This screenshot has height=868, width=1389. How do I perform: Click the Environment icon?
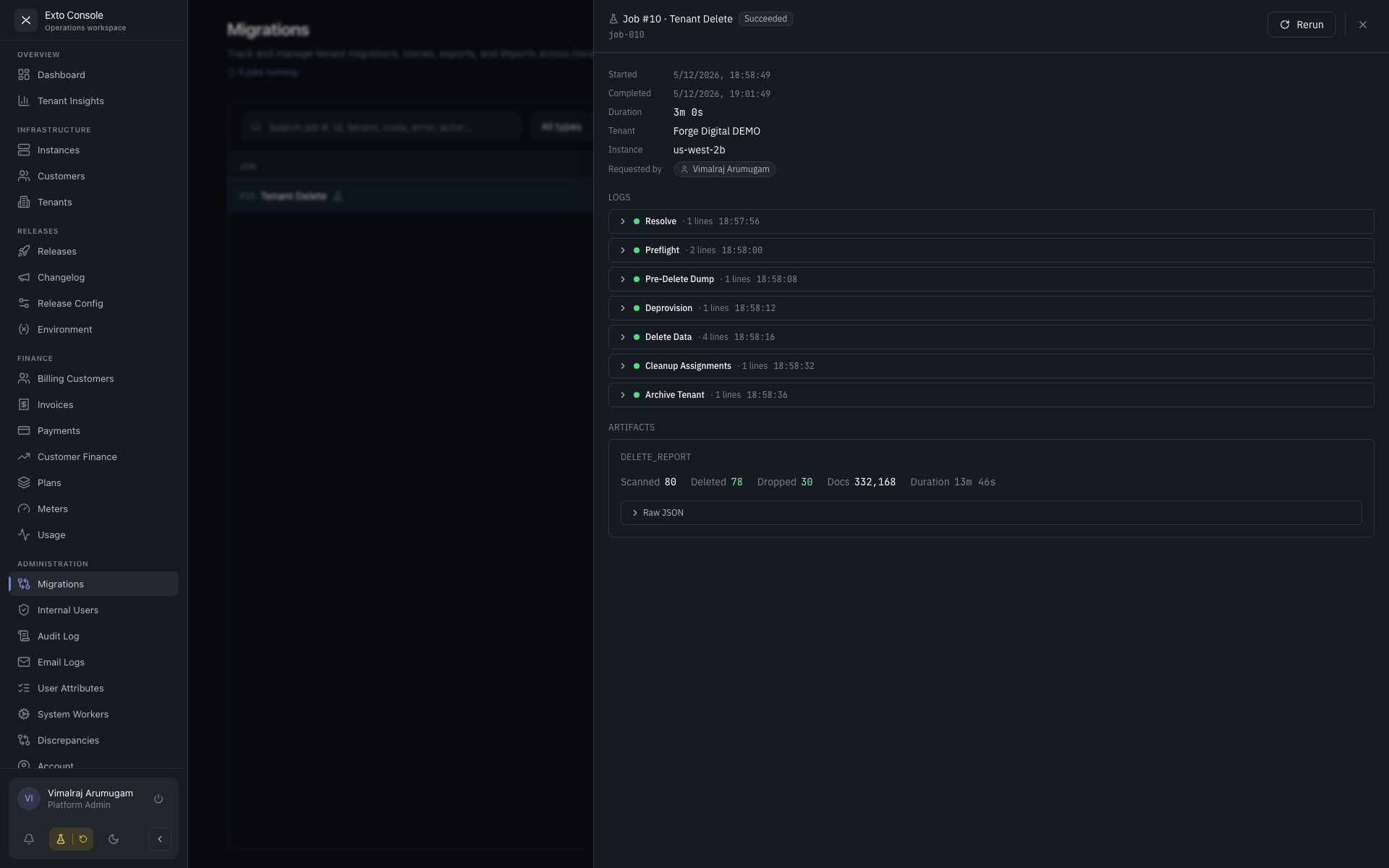click(24, 329)
